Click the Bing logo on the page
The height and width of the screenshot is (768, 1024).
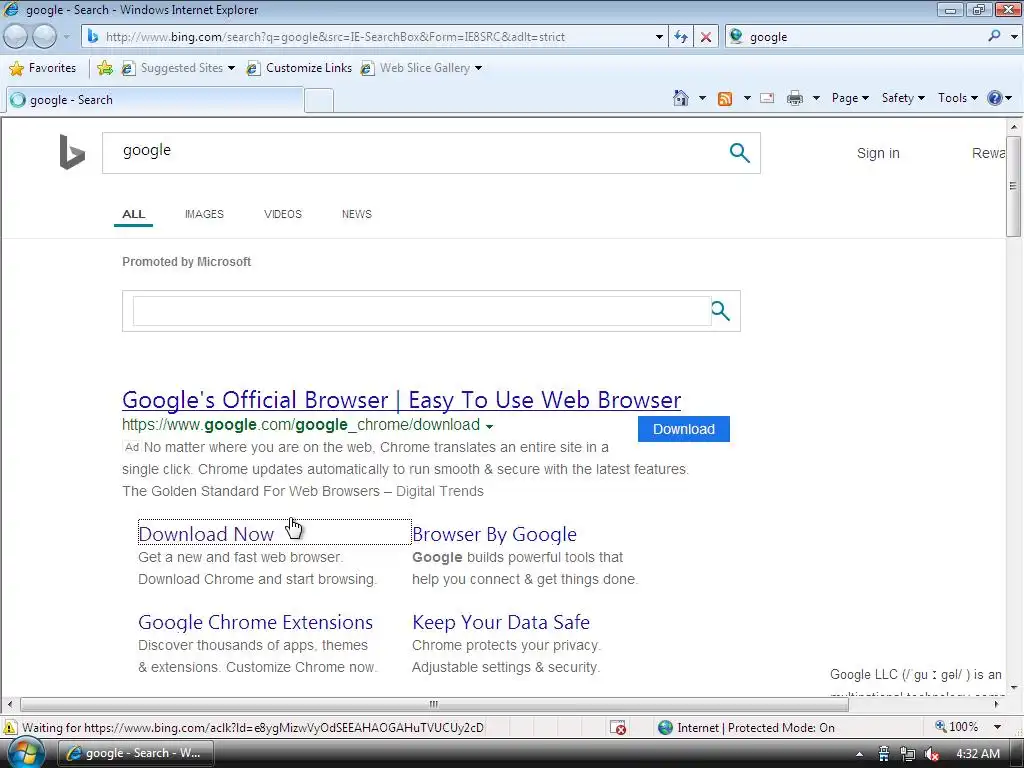point(72,152)
